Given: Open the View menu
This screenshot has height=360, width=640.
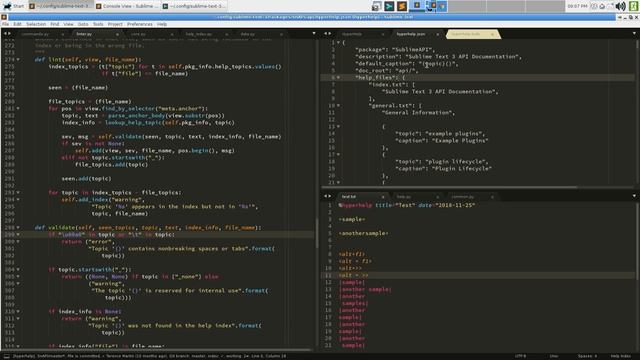Looking at the screenshot, I should [68, 24].
